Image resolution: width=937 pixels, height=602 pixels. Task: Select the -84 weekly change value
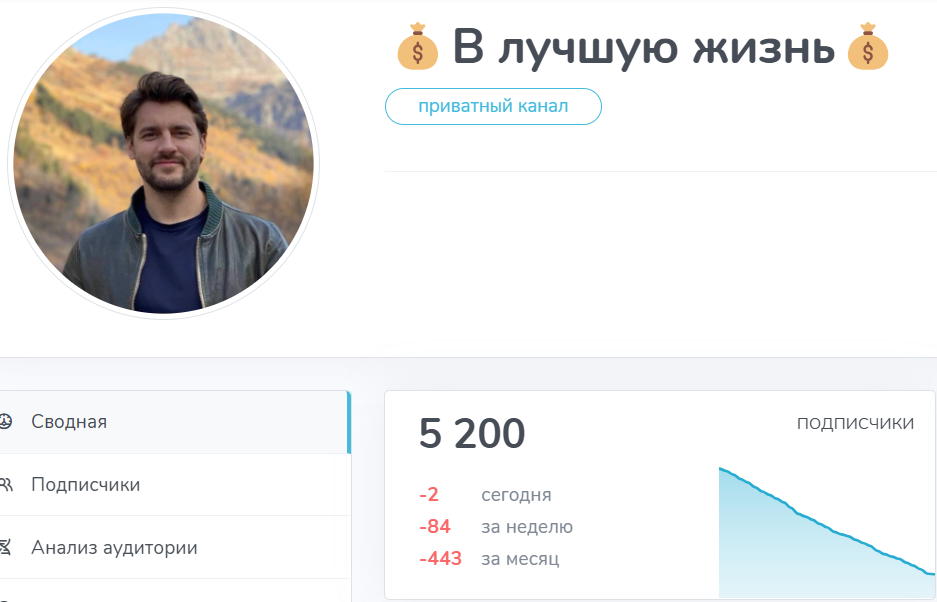coord(435,527)
